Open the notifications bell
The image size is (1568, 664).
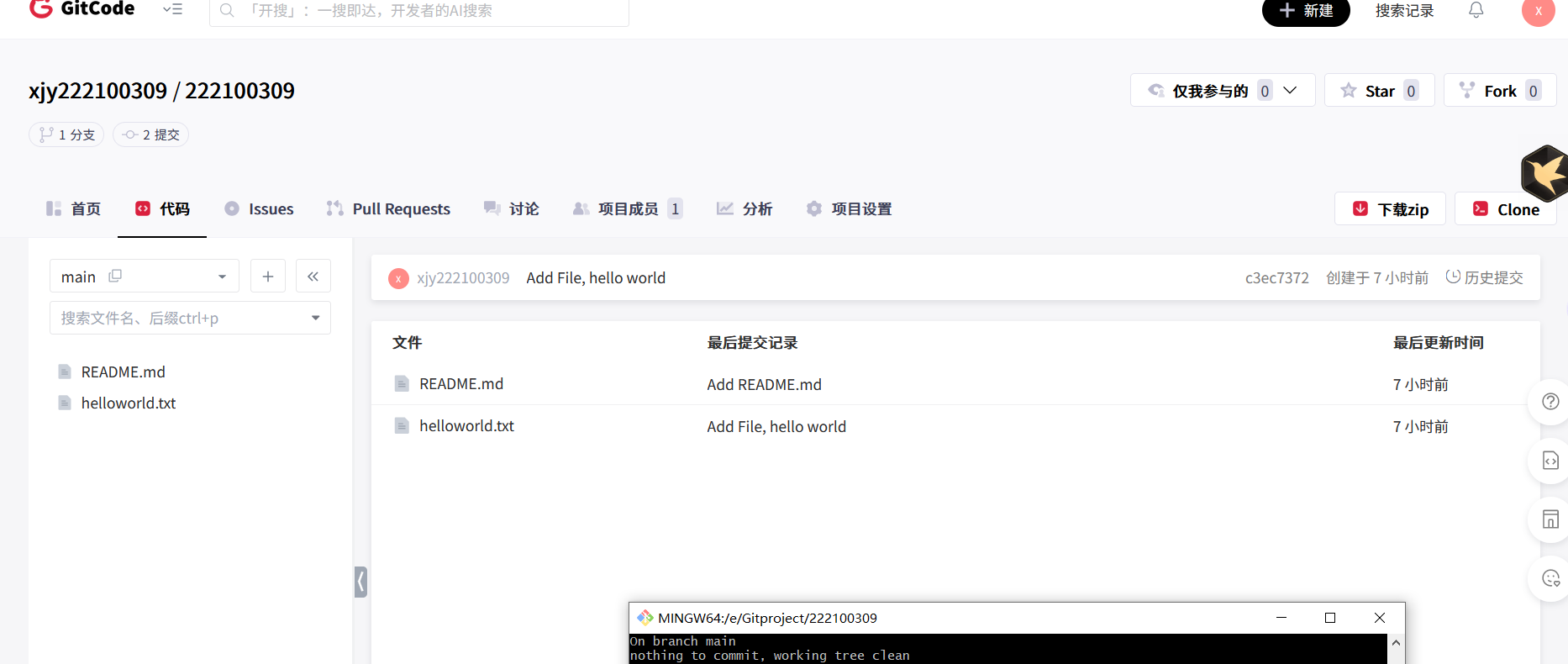1476,10
